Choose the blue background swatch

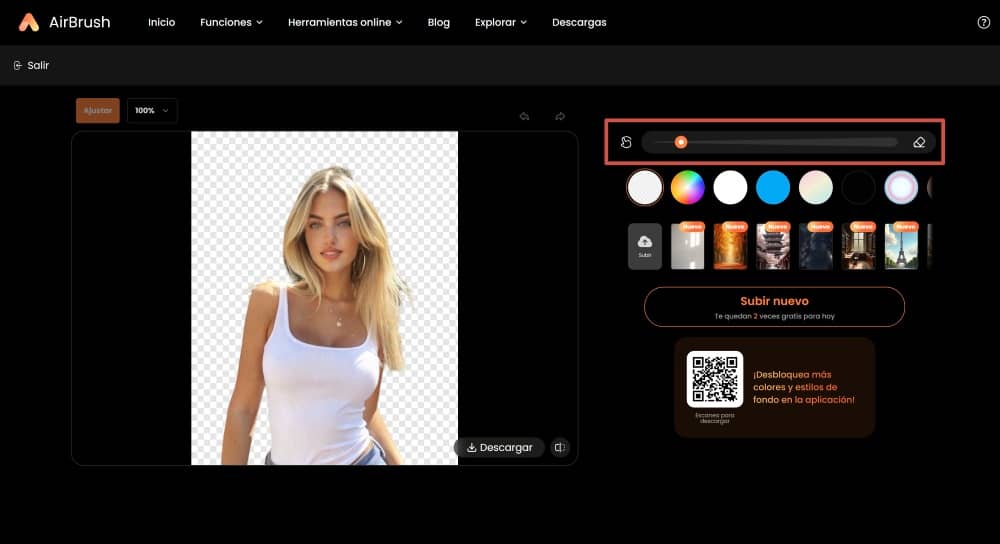(773, 187)
